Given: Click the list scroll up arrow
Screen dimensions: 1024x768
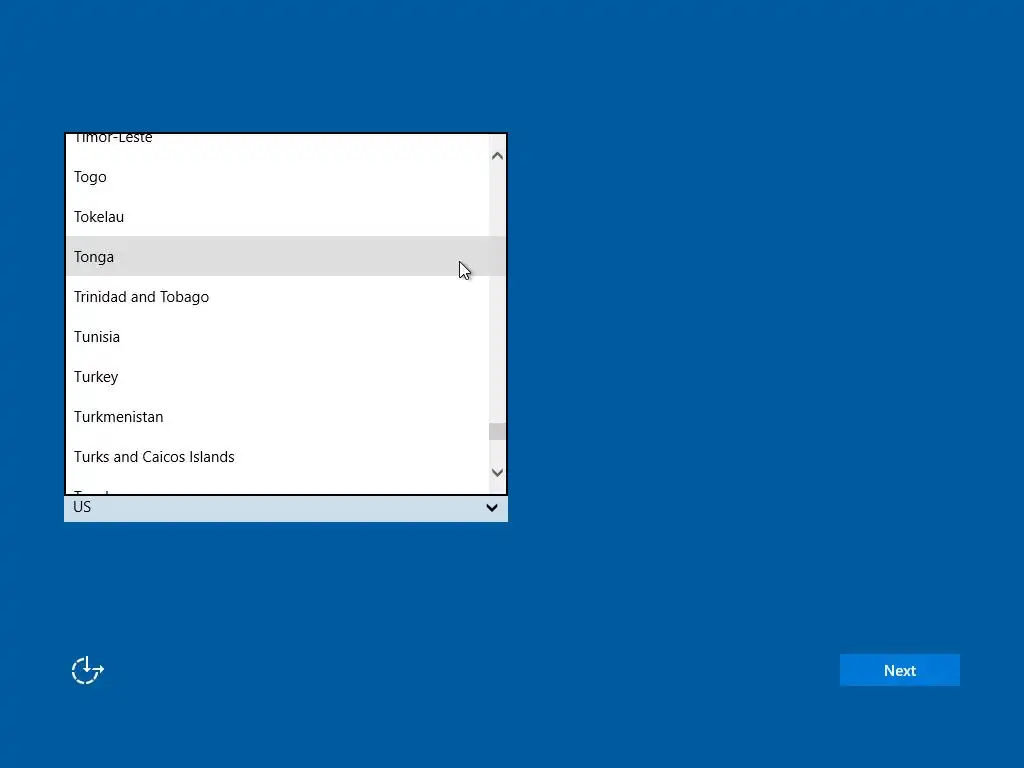Looking at the screenshot, I should tap(497, 155).
